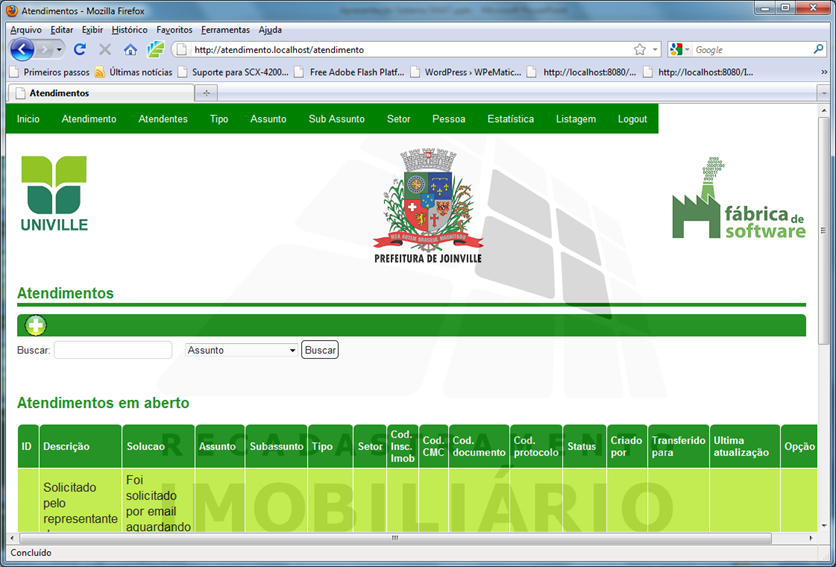Open the Primeiros passos bookmark
The width and height of the screenshot is (836, 567).
50,72
